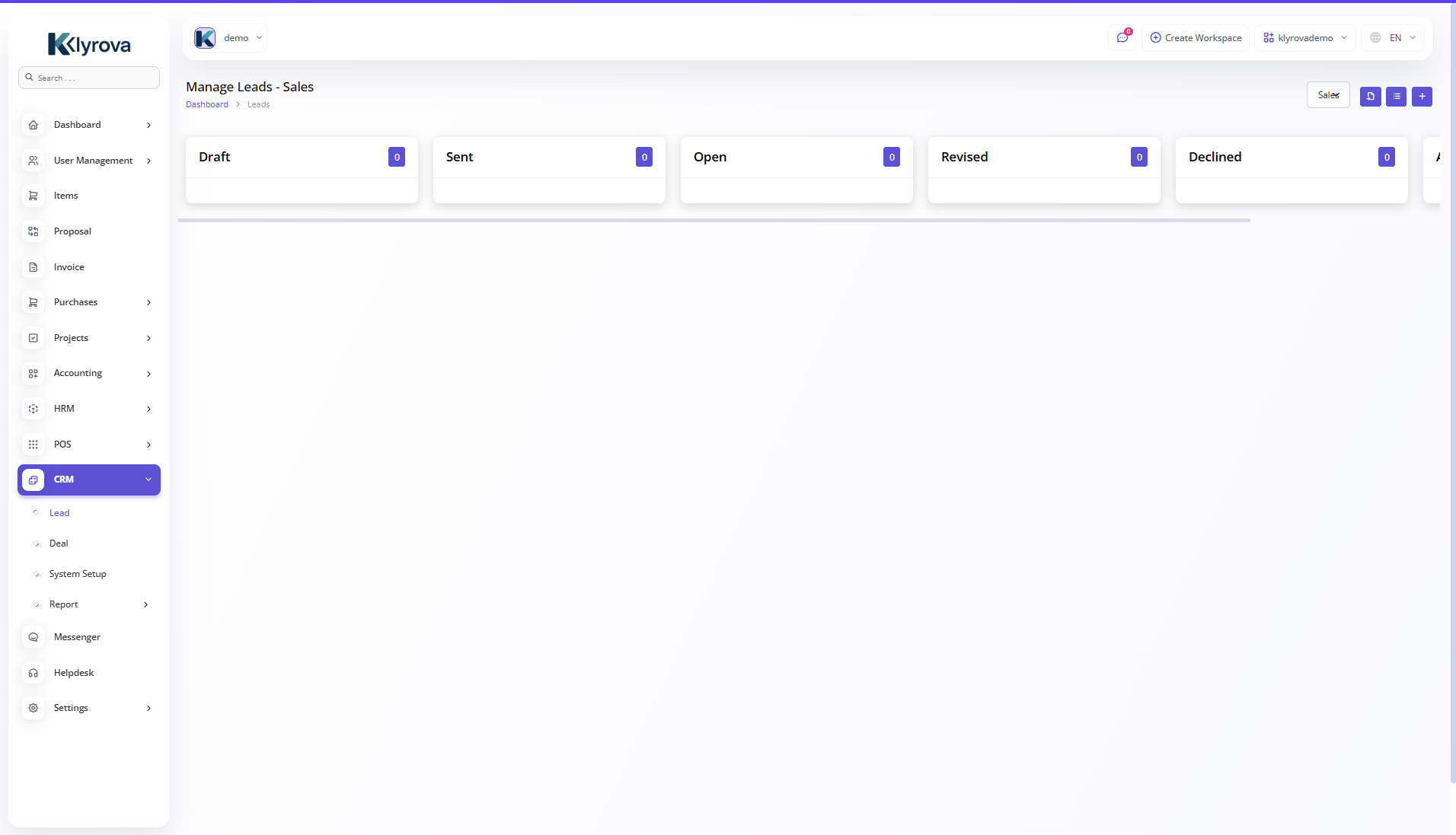Open the EN language dropdown

(x=1394, y=38)
